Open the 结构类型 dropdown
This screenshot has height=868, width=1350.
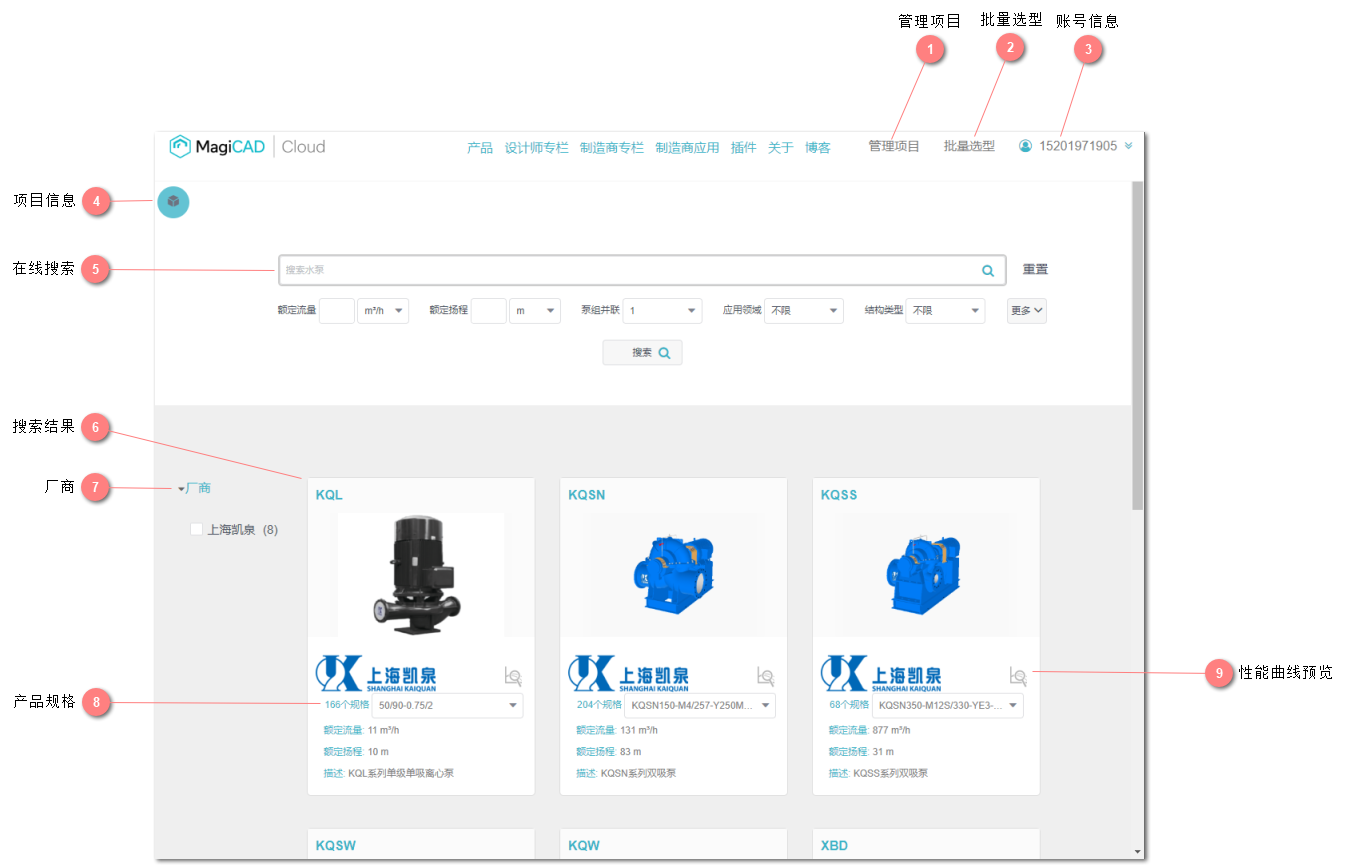coord(945,311)
